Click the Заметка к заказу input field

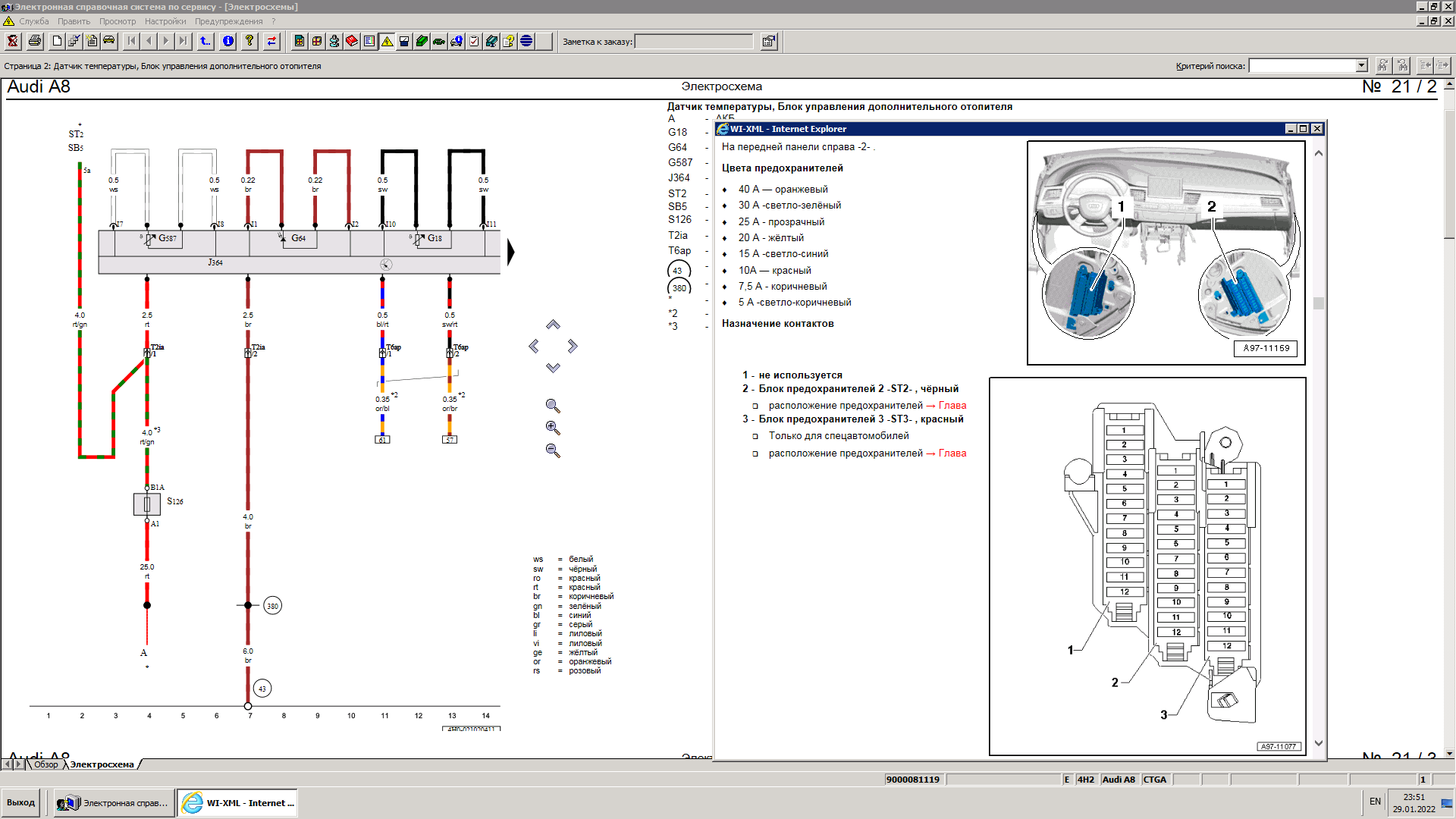pos(693,42)
